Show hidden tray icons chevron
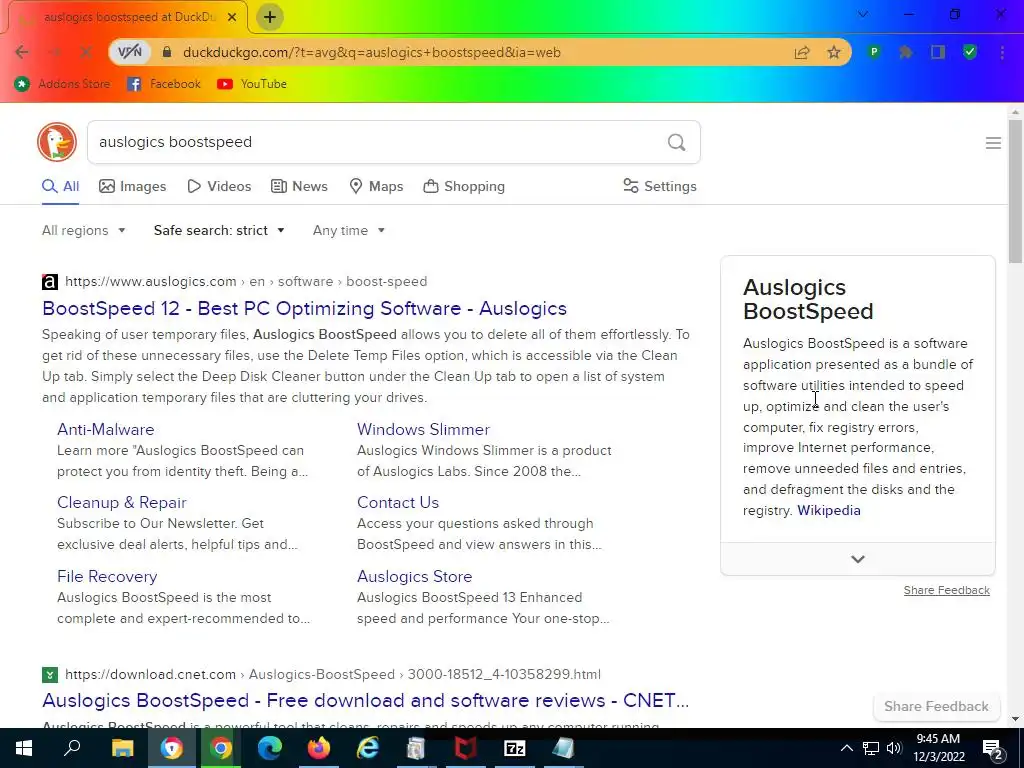Viewport: 1024px width, 768px height. point(846,748)
